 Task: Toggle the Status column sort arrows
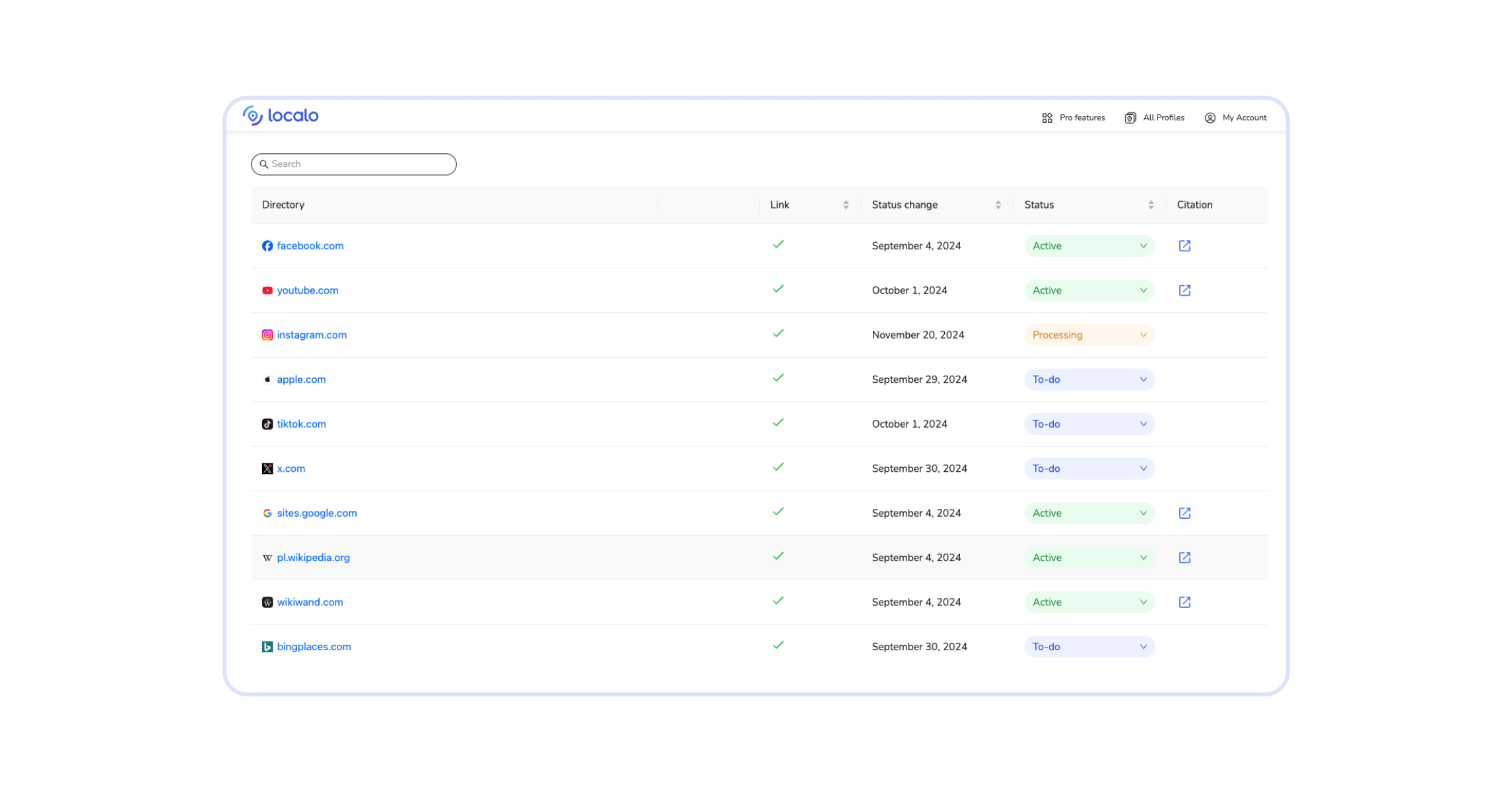(1150, 205)
